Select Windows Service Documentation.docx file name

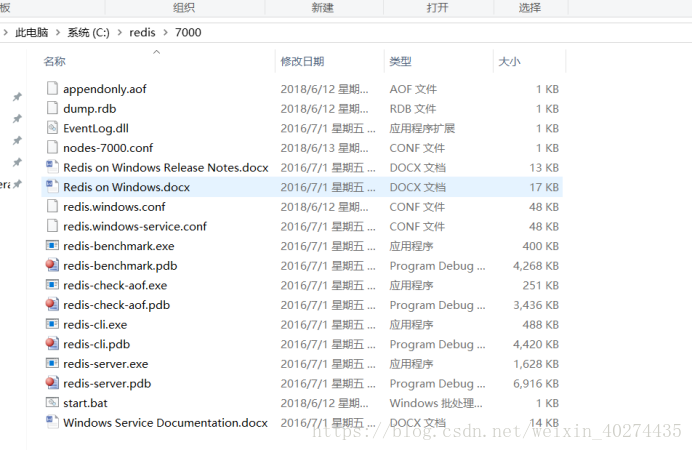pos(165,422)
